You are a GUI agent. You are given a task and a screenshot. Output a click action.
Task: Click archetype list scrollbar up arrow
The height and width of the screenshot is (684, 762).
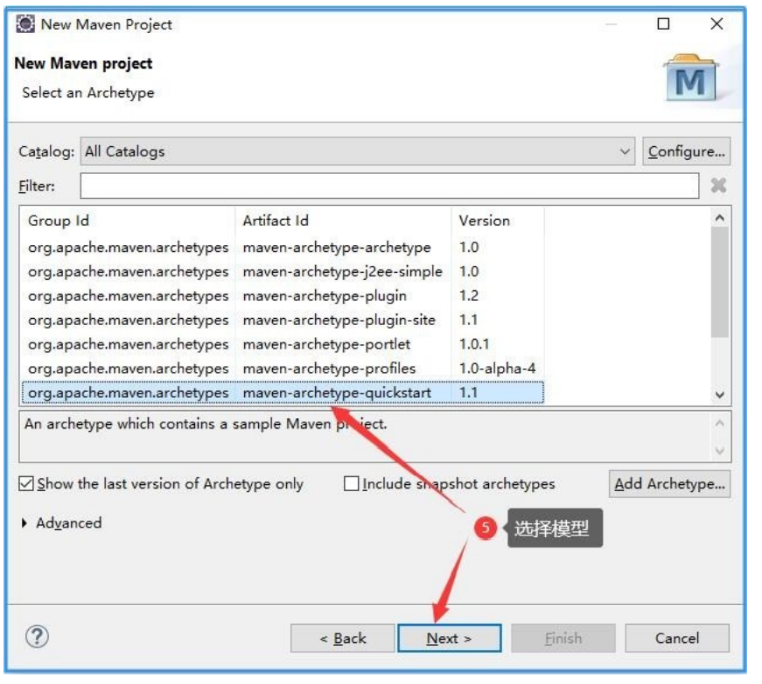pyautogui.click(x=720, y=218)
